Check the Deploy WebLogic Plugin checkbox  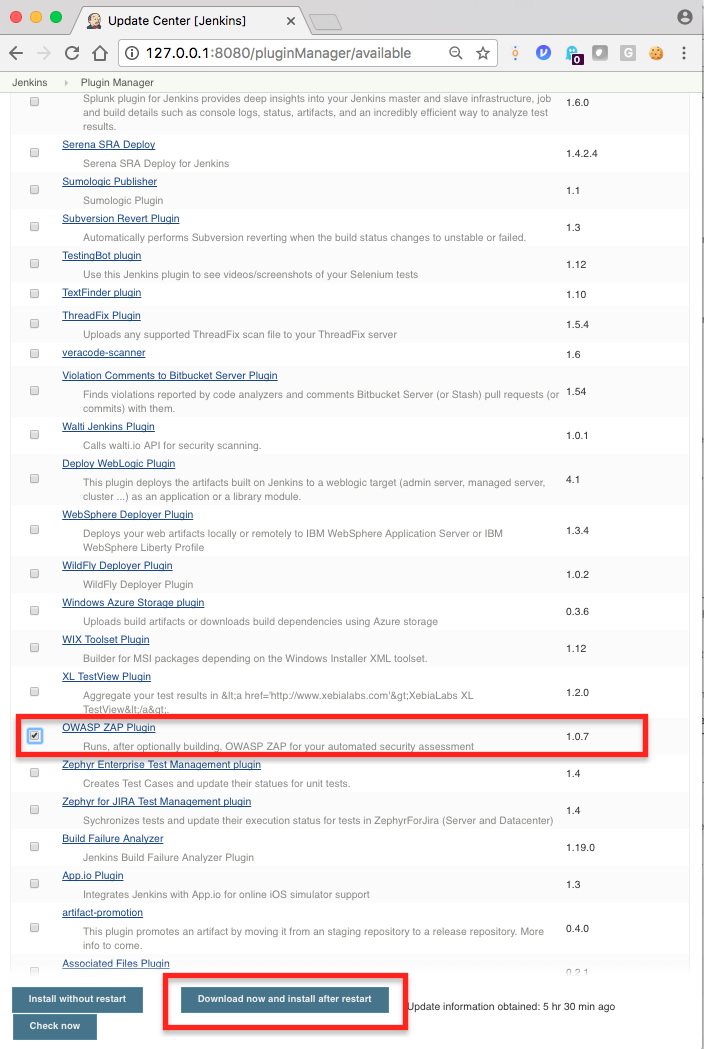pos(34,478)
